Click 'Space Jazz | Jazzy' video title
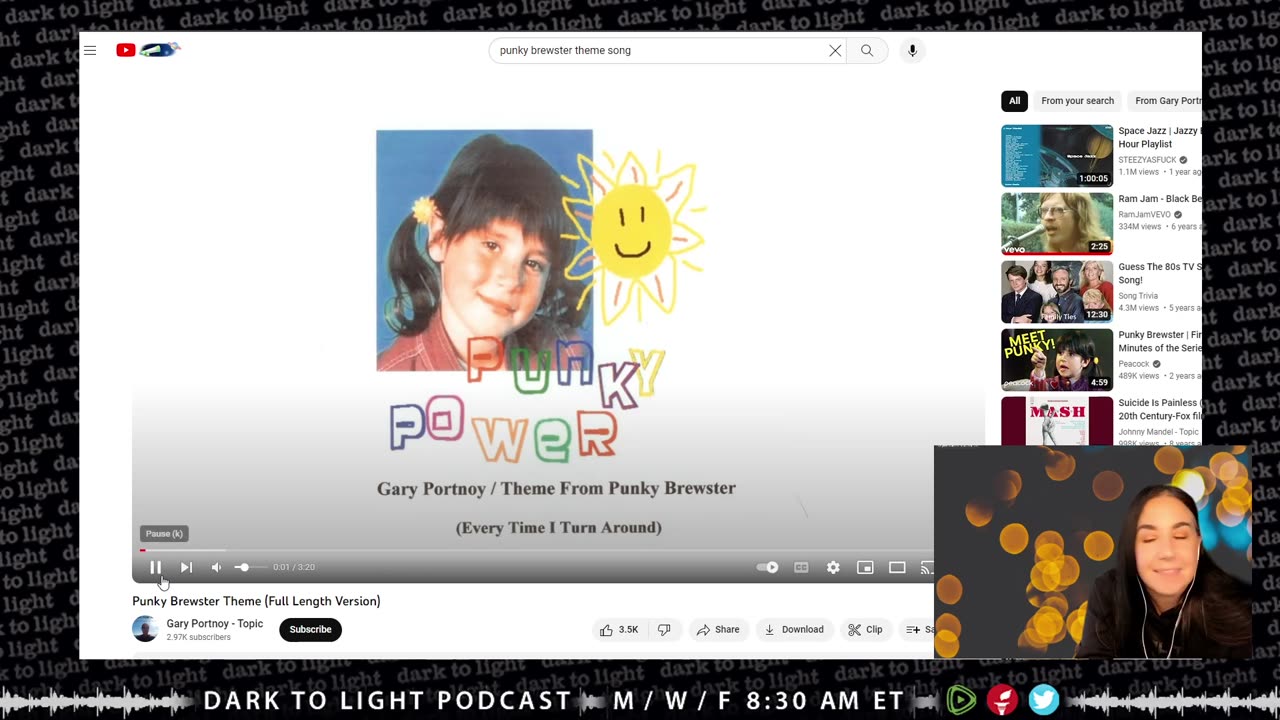Image resolution: width=1280 pixels, height=720 pixels. 1160,137
